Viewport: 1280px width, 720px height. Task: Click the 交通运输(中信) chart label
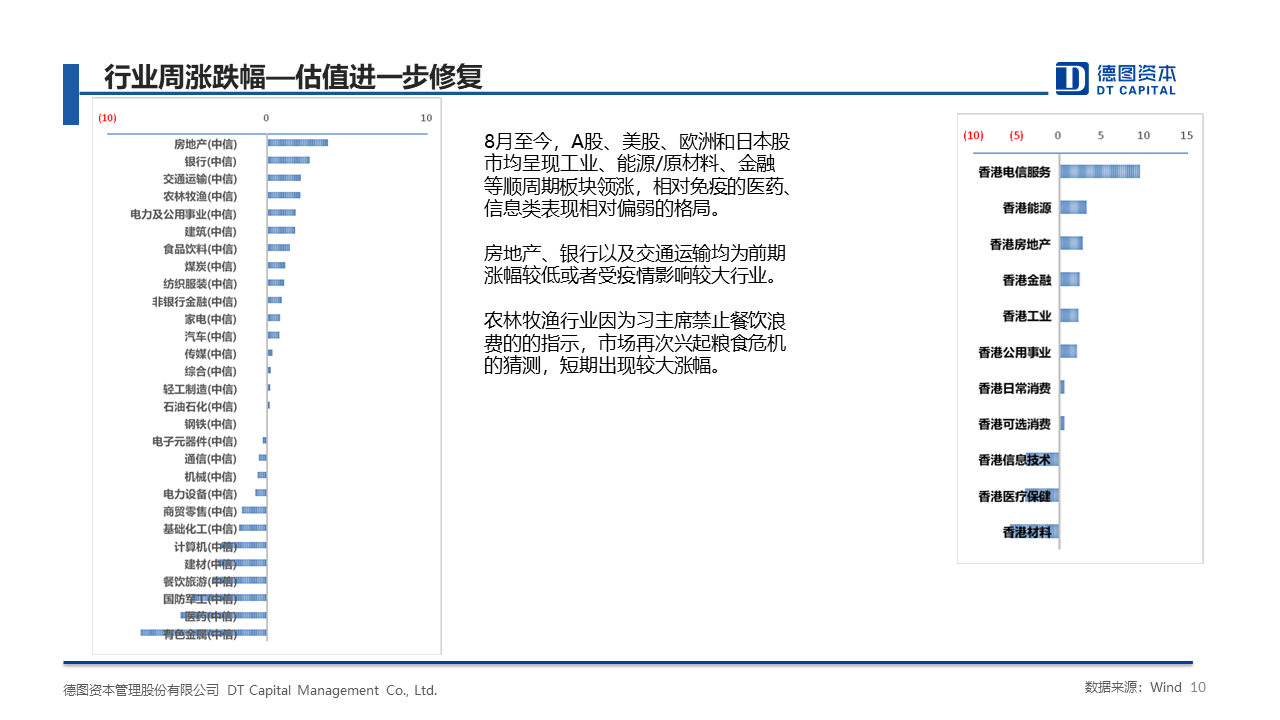point(200,179)
